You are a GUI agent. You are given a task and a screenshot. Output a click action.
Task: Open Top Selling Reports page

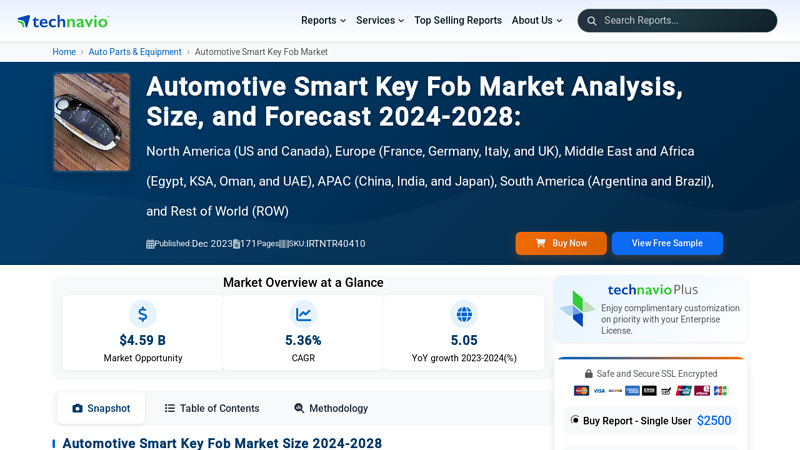[x=458, y=20]
